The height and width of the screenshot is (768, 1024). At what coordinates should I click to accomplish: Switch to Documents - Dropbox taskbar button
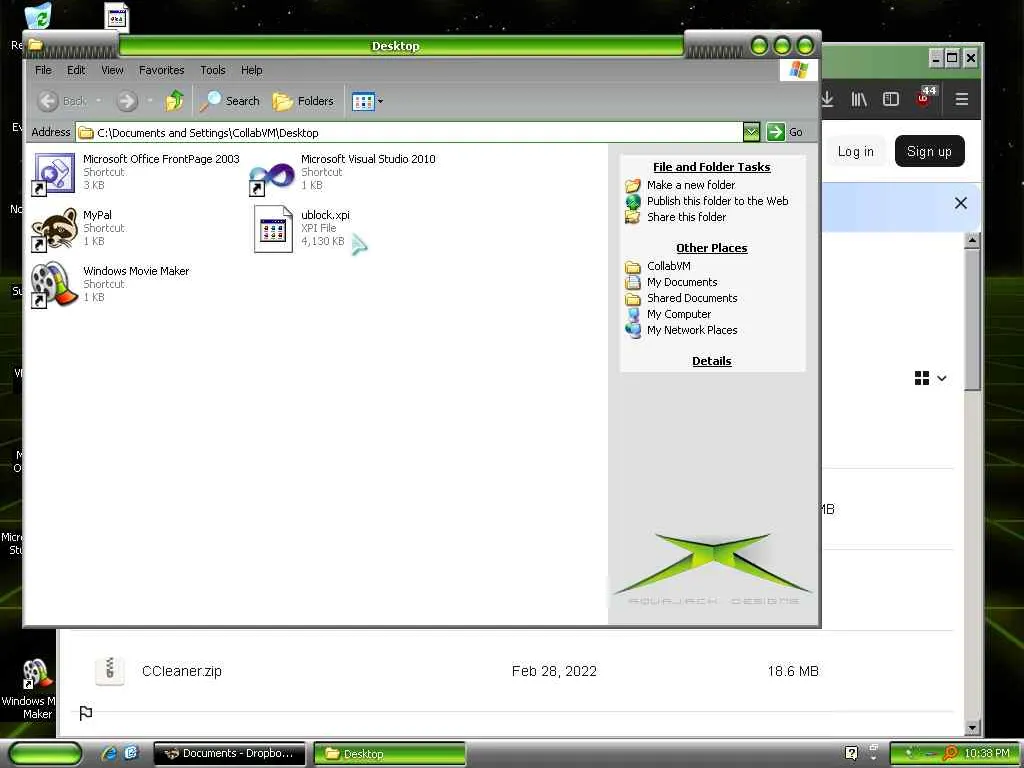tap(229, 754)
